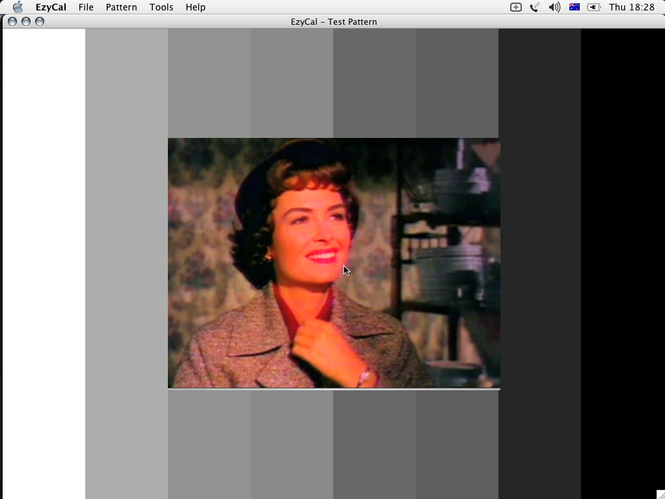Close the EzyCal Test Pattern window
Image resolution: width=665 pixels, height=499 pixels.
click(12, 21)
